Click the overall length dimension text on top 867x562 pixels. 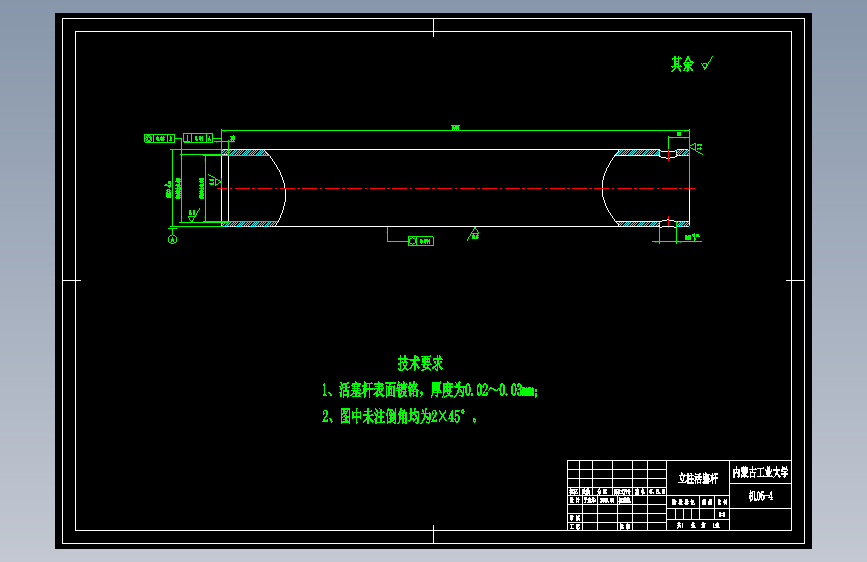pyautogui.click(x=455, y=128)
